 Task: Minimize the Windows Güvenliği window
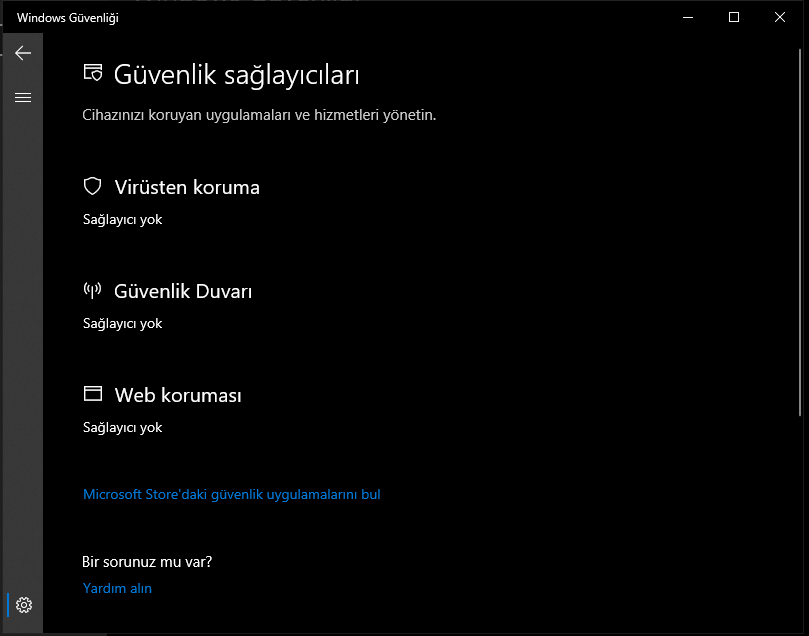tap(688, 18)
